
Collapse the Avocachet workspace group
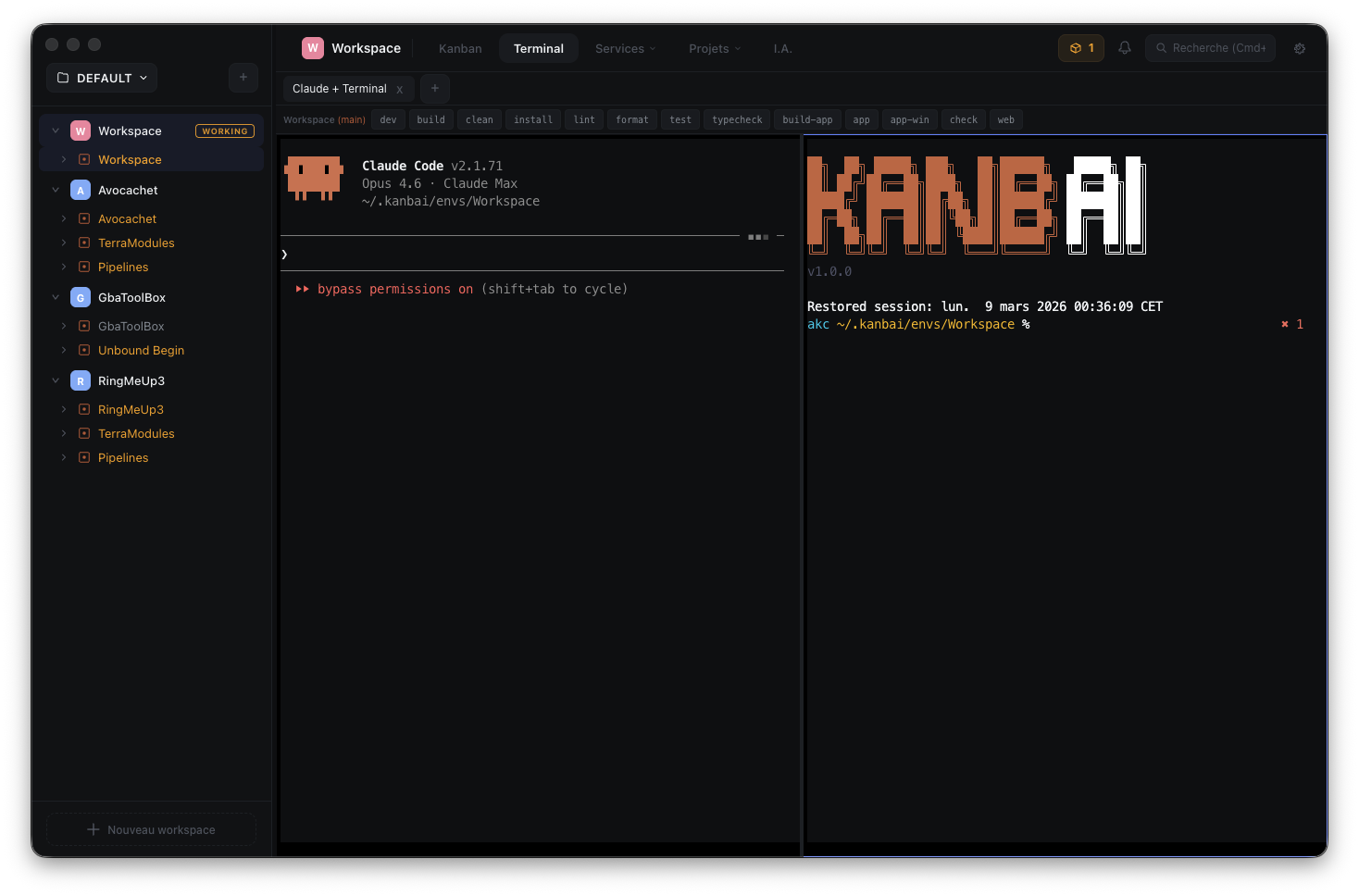(x=56, y=191)
